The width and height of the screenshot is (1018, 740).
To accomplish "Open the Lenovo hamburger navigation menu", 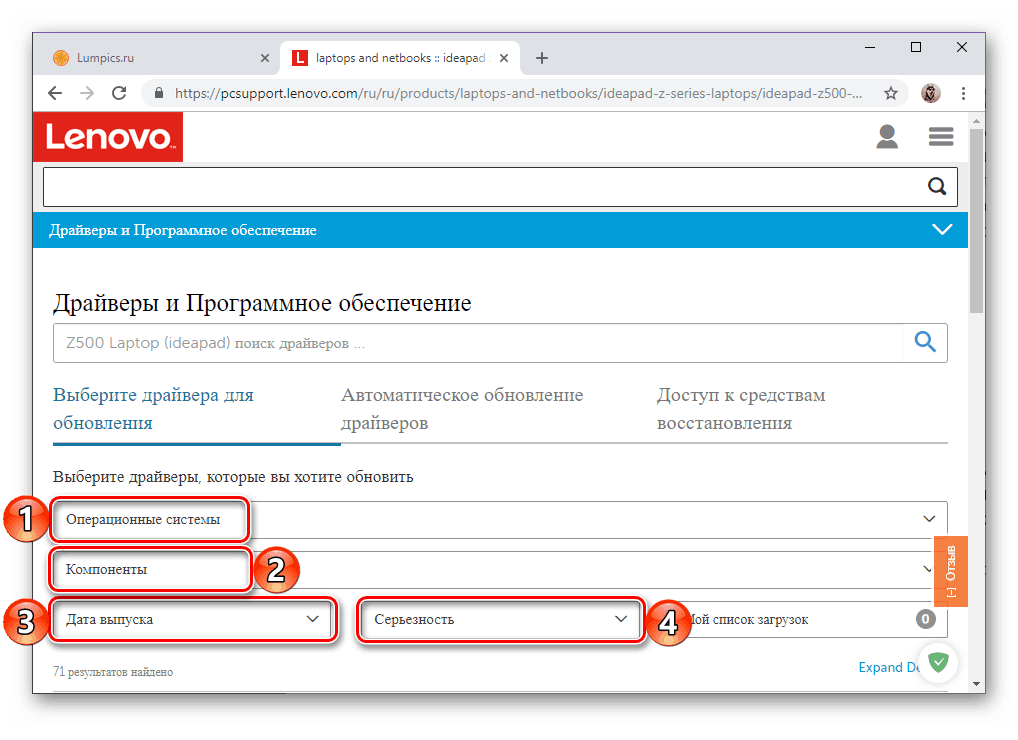I will pyautogui.click(x=940, y=136).
